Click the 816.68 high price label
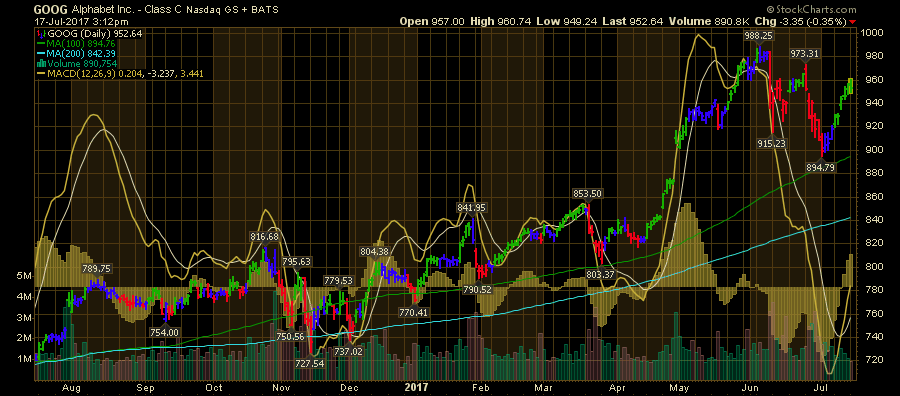 pos(264,236)
